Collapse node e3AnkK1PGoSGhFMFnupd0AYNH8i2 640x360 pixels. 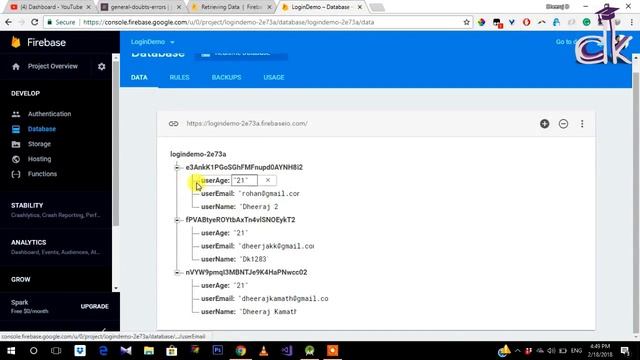(x=177, y=167)
